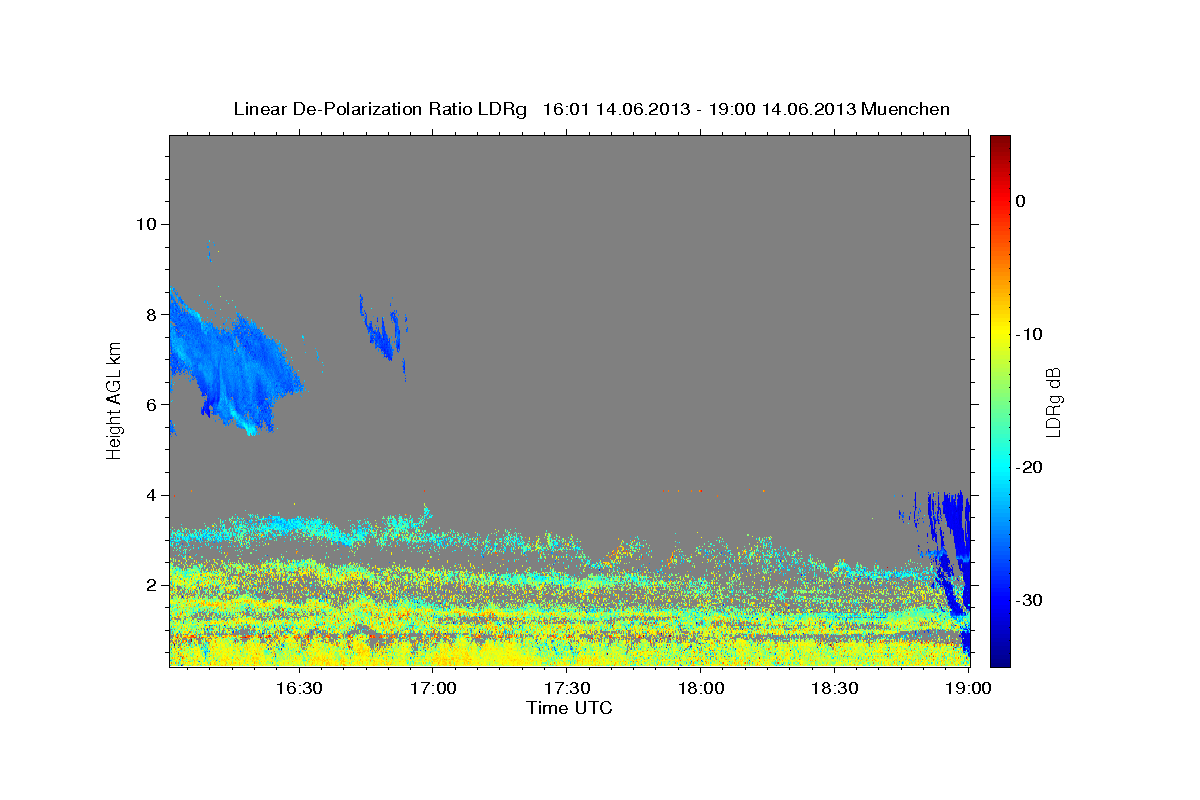Click the colorbar value label 0
This screenshot has height=800, width=1200.
pos(1021,201)
